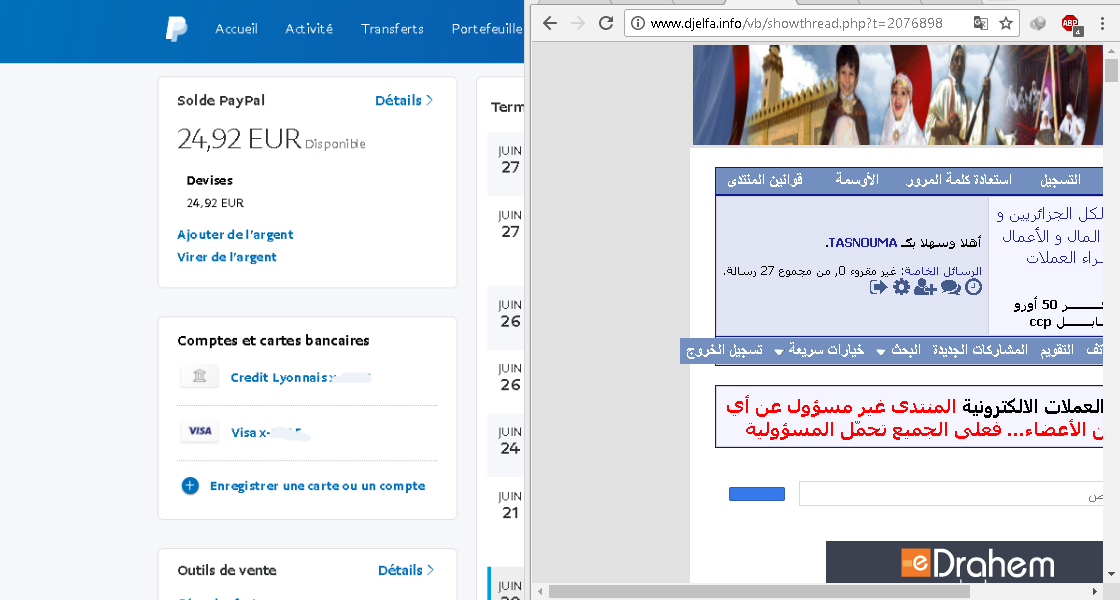The width and height of the screenshot is (1120, 600).
Task: Click TASNOUMA username link
Action: pos(861,243)
